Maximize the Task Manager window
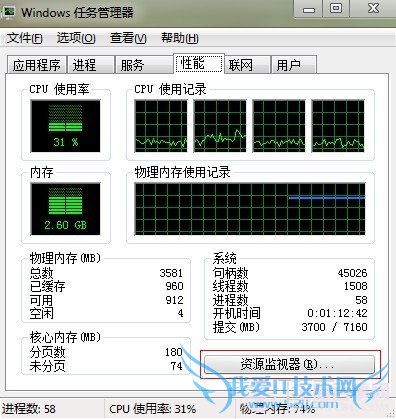 [x=336, y=9]
